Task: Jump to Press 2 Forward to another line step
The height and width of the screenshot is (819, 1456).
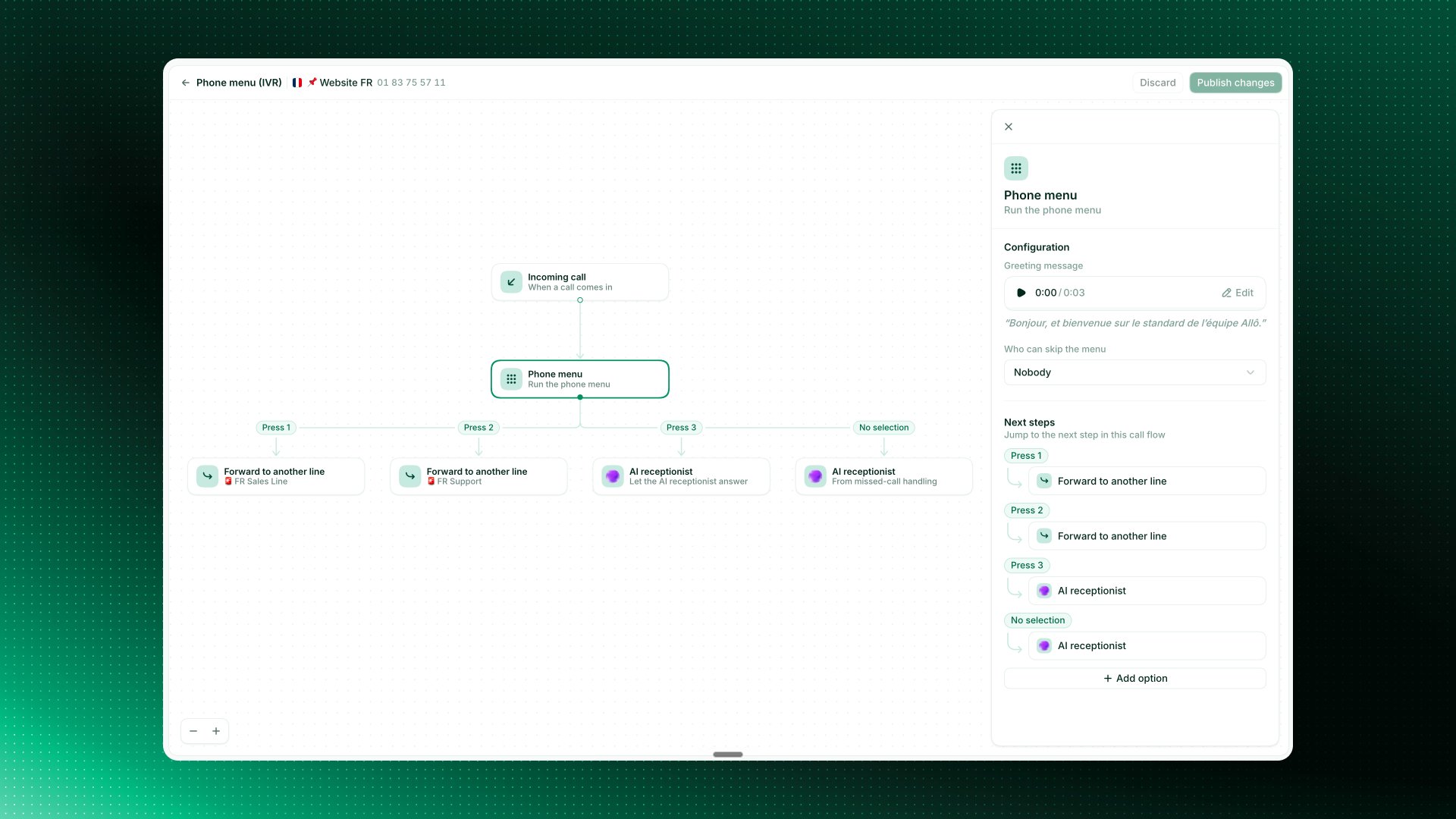Action: coord(1147,536)
